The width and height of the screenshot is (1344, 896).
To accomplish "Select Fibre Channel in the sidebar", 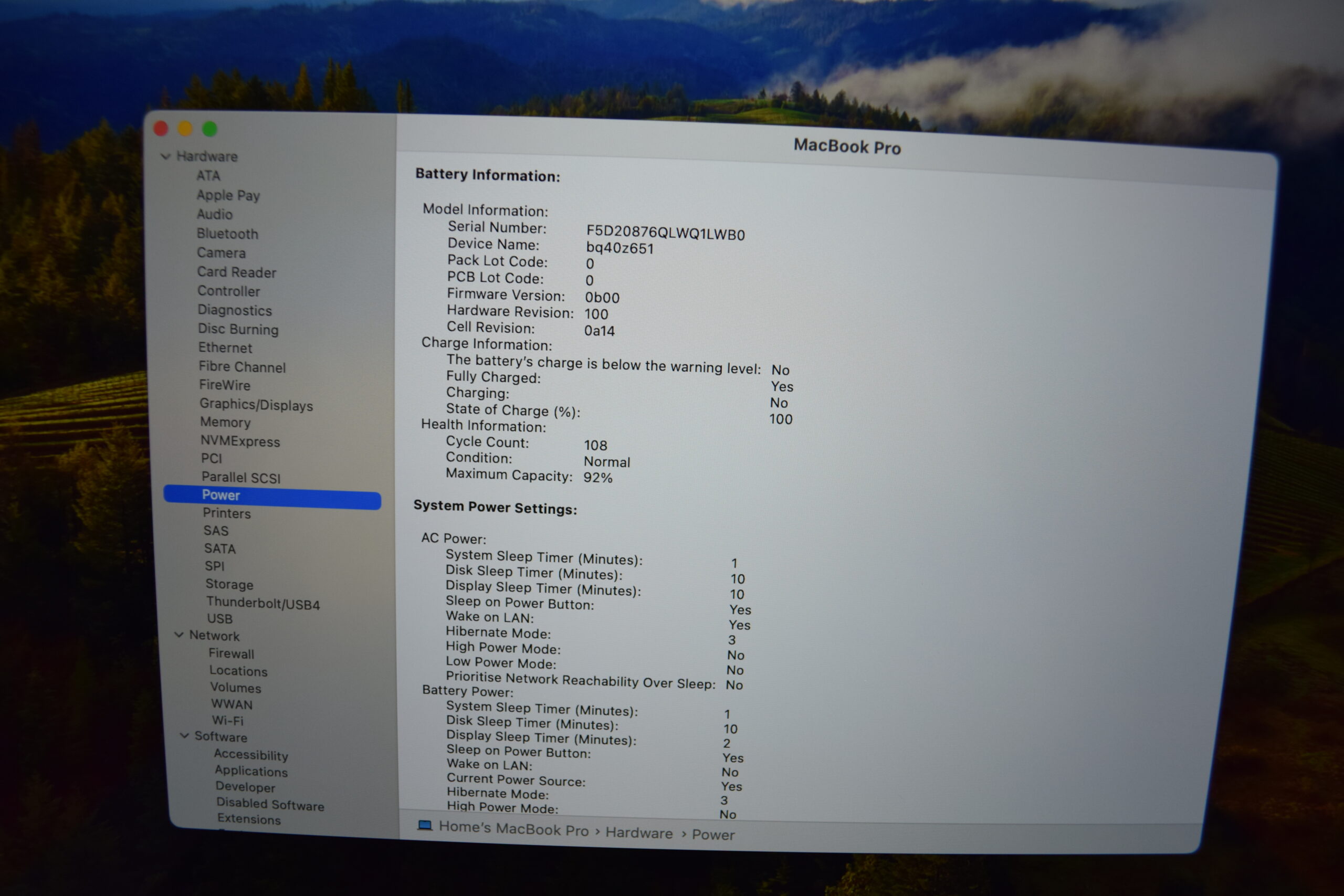I will pos(242,367).
